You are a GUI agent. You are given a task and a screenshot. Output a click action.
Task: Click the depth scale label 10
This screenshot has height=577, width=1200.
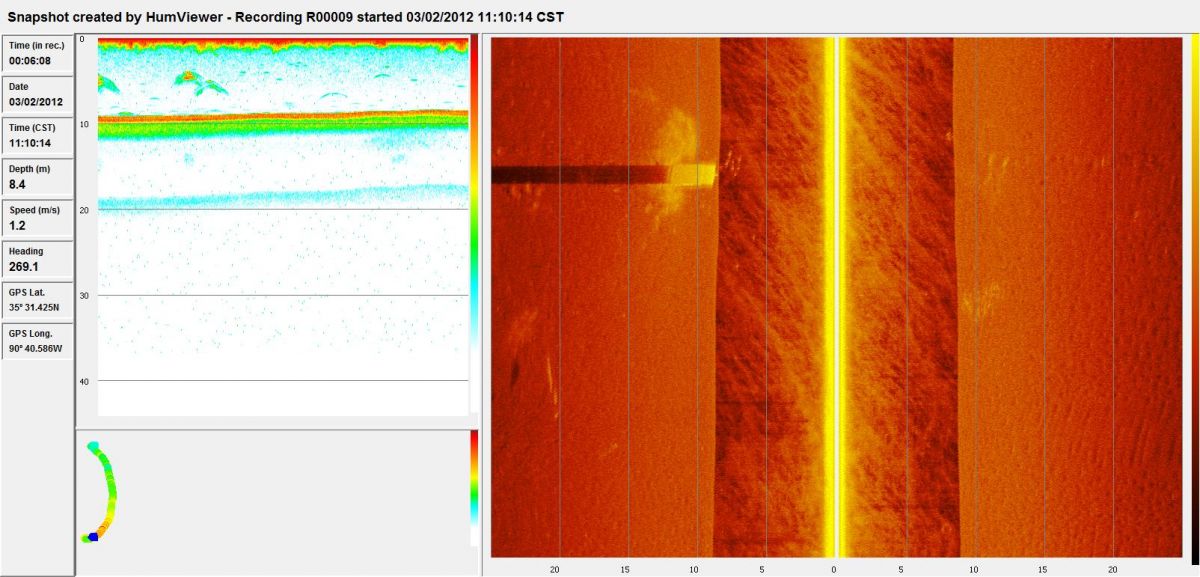pos(84,124)
